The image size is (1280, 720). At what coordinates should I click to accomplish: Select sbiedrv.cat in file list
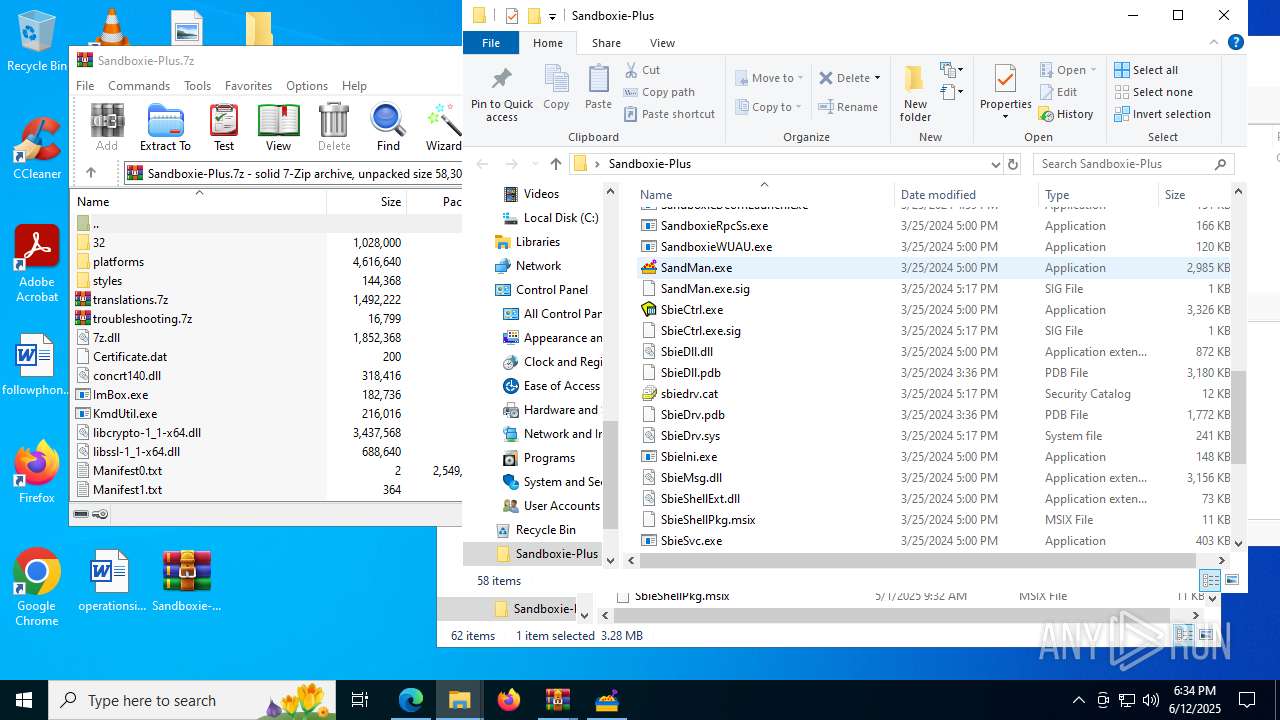tap(689, 394)
